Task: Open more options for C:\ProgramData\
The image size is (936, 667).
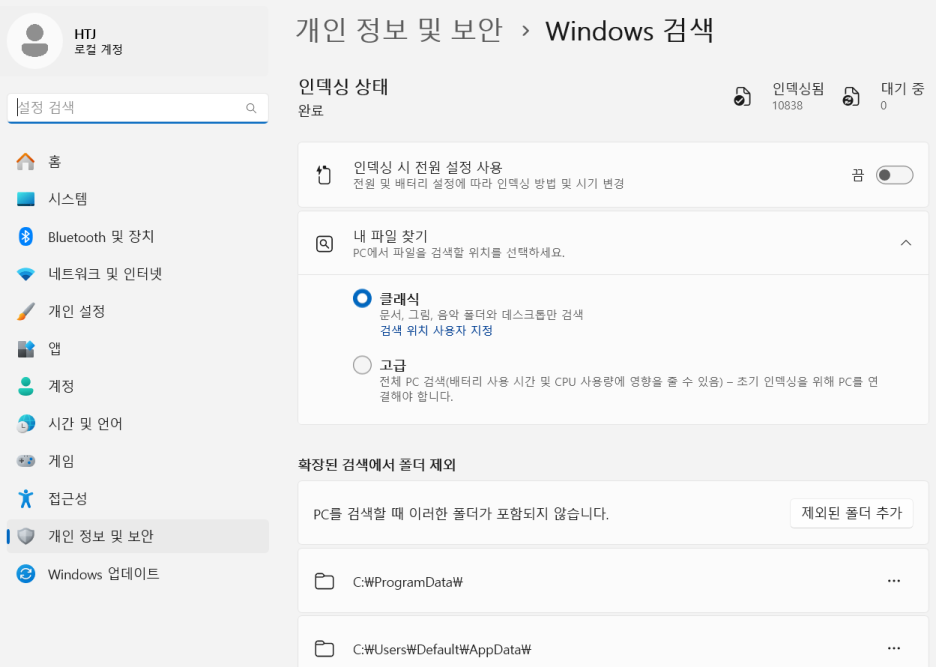Action: tap(894, 581)
